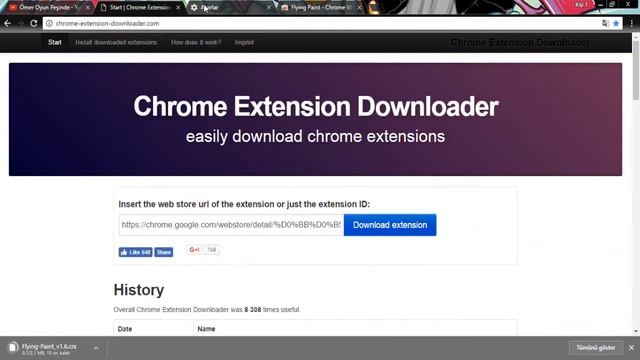Click the translate page icon
The image size is (640, 360).
point(605,24)
